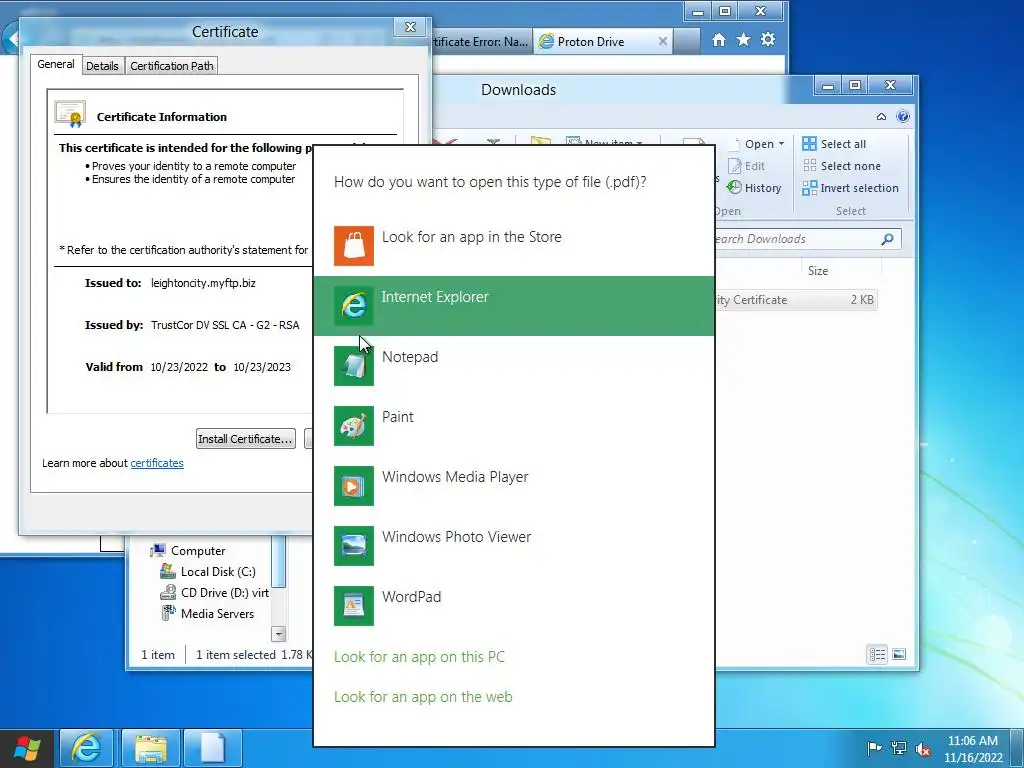Choose Look for an app in the Store
Image resolution: width=1024 pixels, height=768 pixels.
pyautogui.click(x=513, y=246)
